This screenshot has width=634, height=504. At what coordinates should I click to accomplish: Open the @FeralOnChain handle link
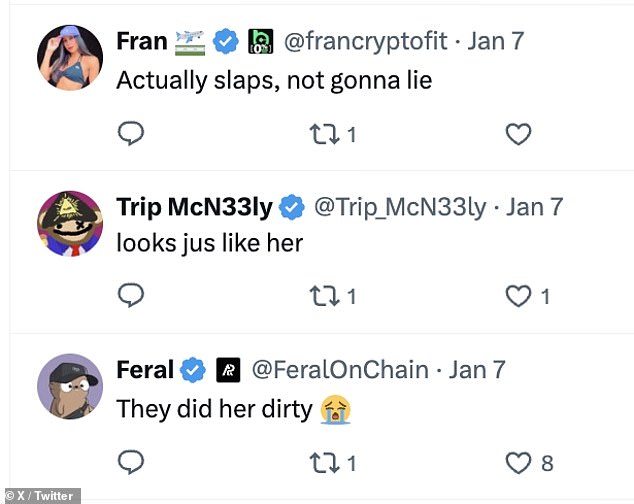340,371
